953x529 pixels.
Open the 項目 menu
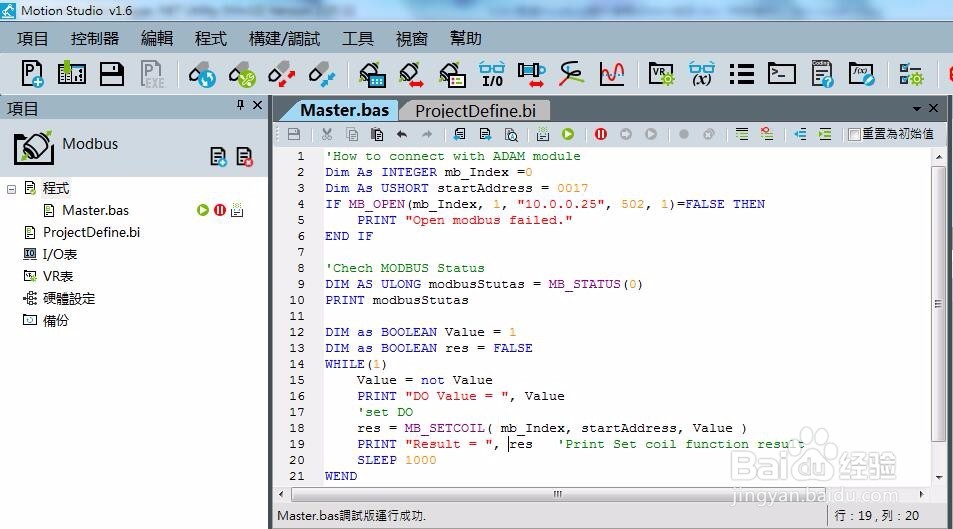pyautogui.click(x=32, y=39)
